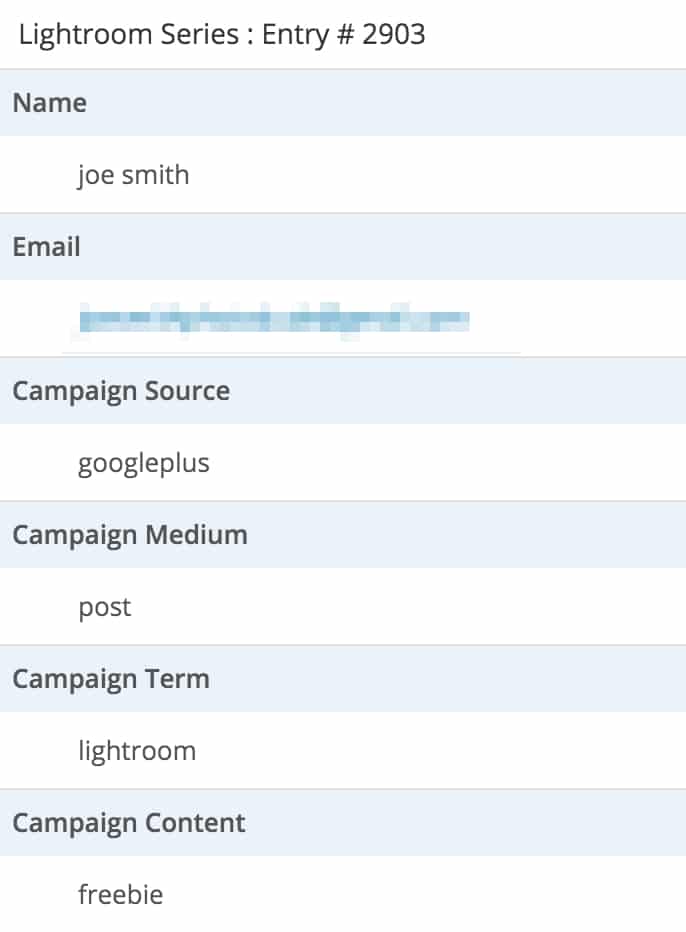Open the blurred email address link
The height and width of the screenshot is (932, 686).
274,320
